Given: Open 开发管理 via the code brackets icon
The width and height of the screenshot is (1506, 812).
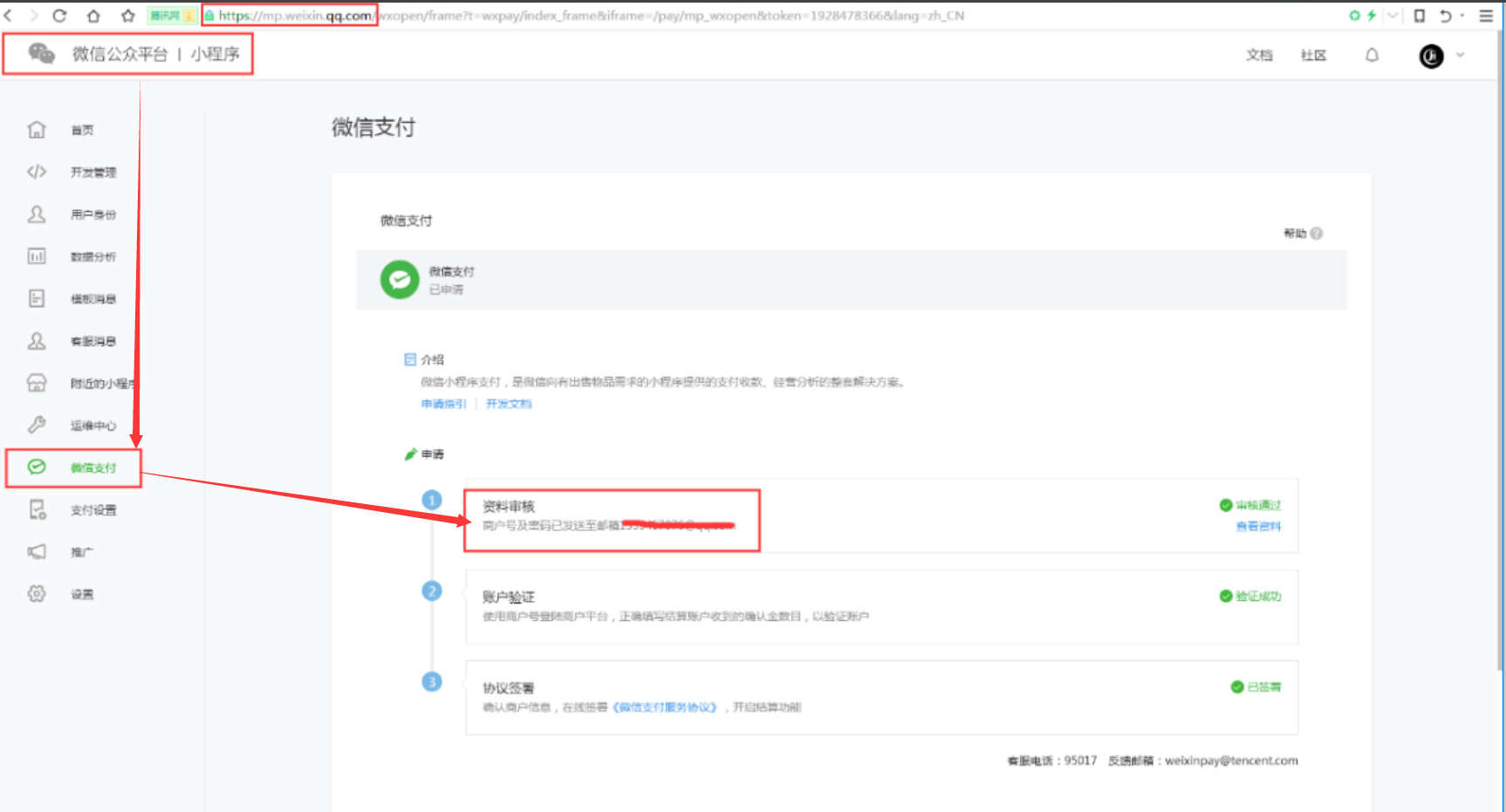Looking at the screenshot, I should (x=37, y=172).
